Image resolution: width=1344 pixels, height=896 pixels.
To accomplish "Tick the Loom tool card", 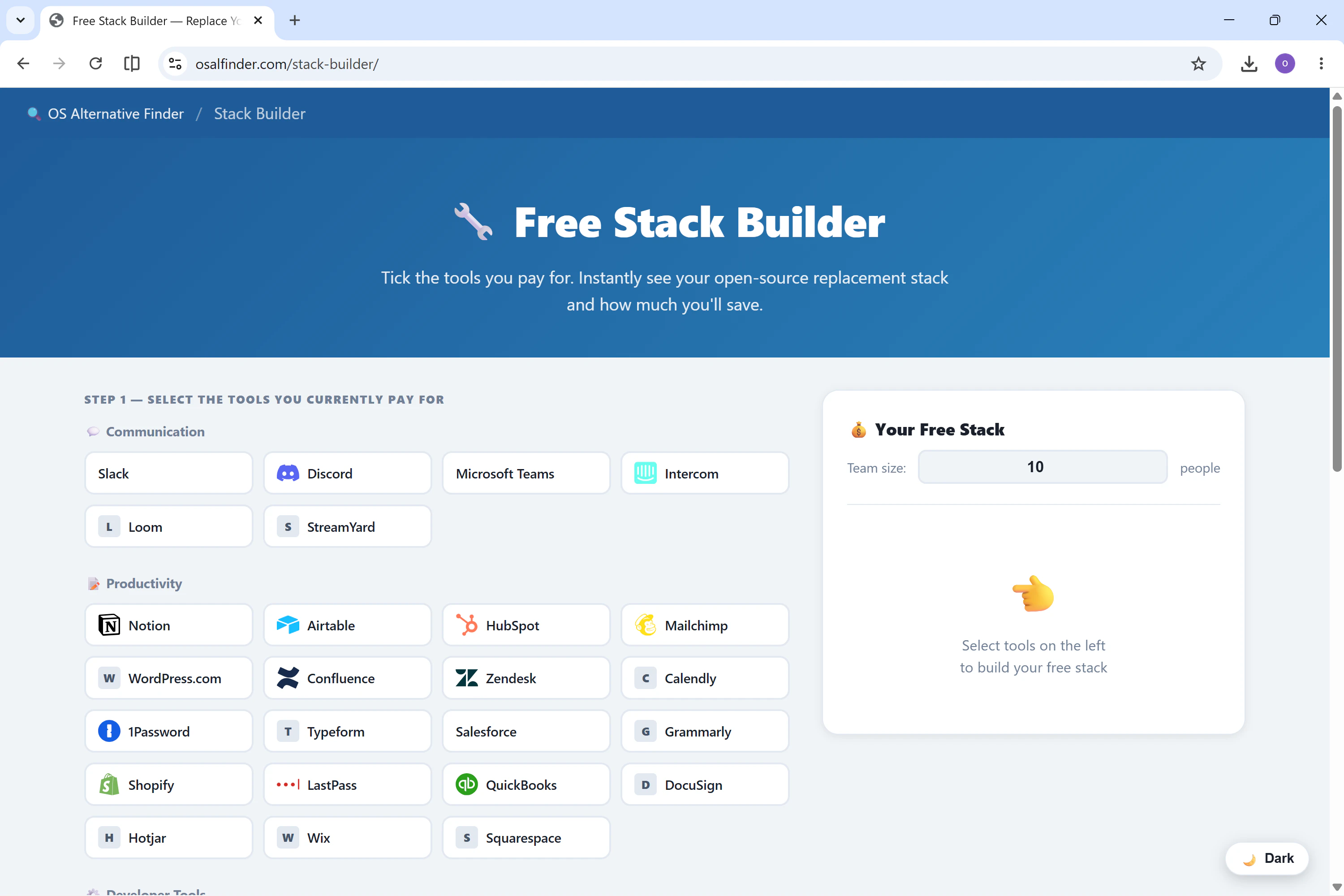I will pos(168,526).
